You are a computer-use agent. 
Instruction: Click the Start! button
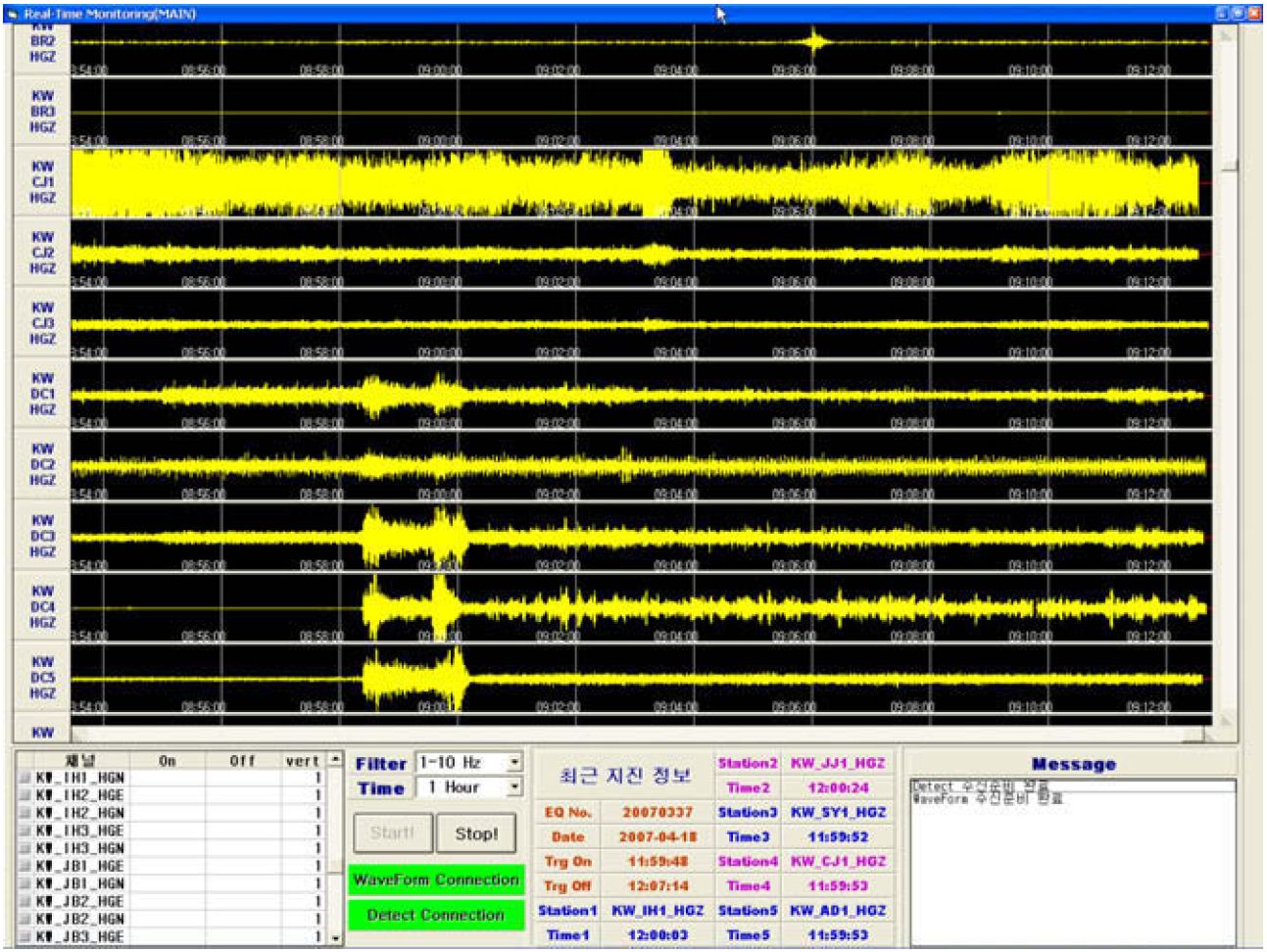click(x=392, y=833)
